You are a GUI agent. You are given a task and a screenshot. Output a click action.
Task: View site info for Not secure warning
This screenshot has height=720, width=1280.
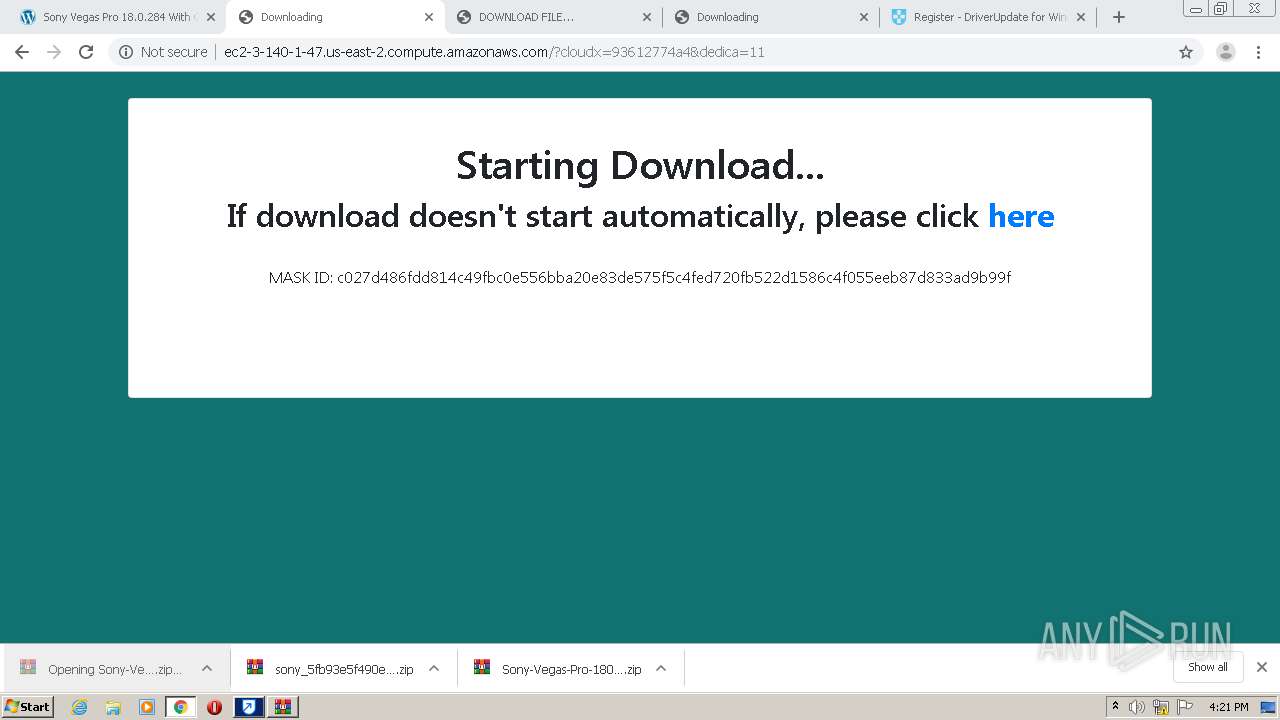(163, 52)
